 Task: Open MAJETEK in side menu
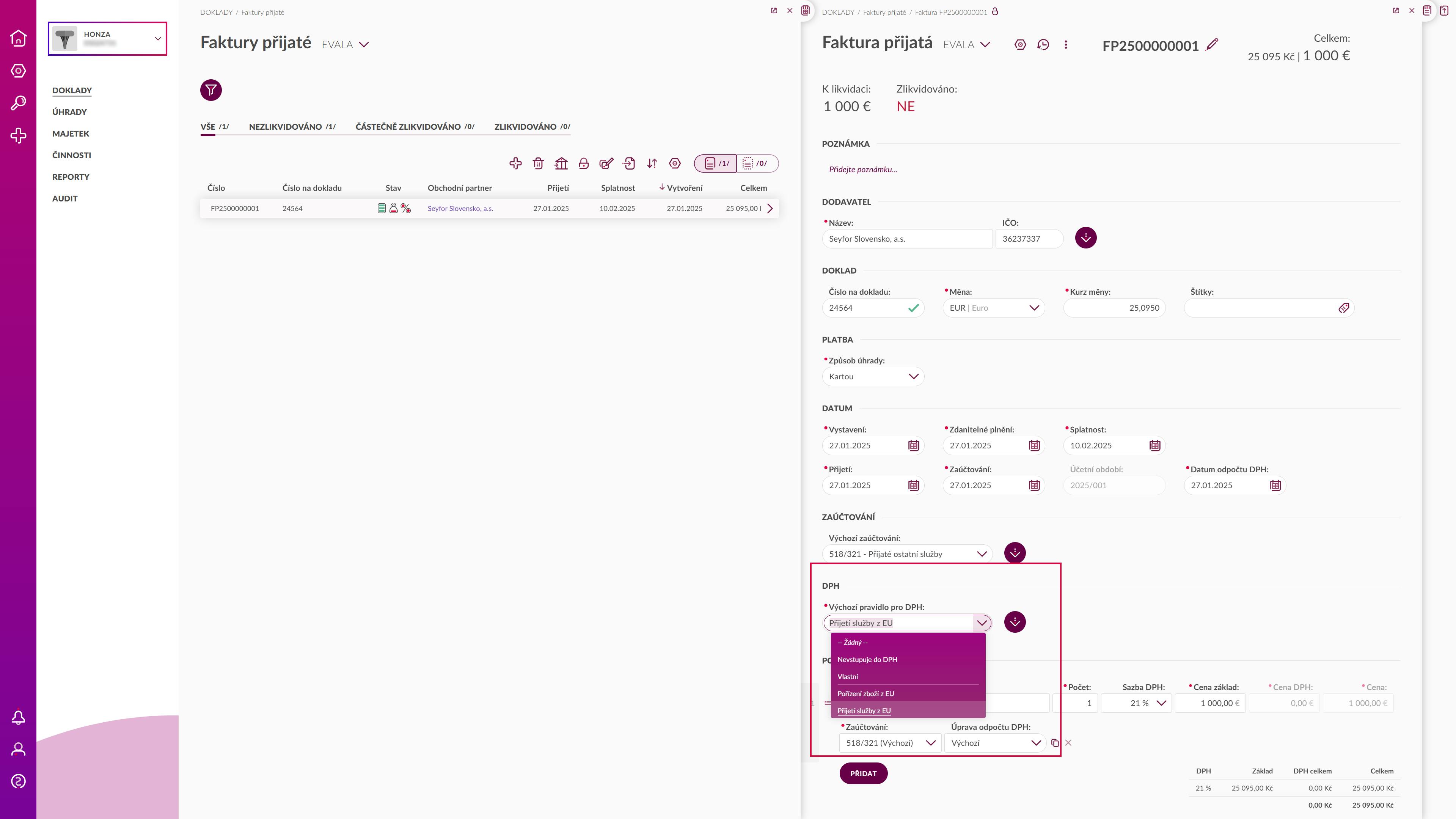coord(71,134)
